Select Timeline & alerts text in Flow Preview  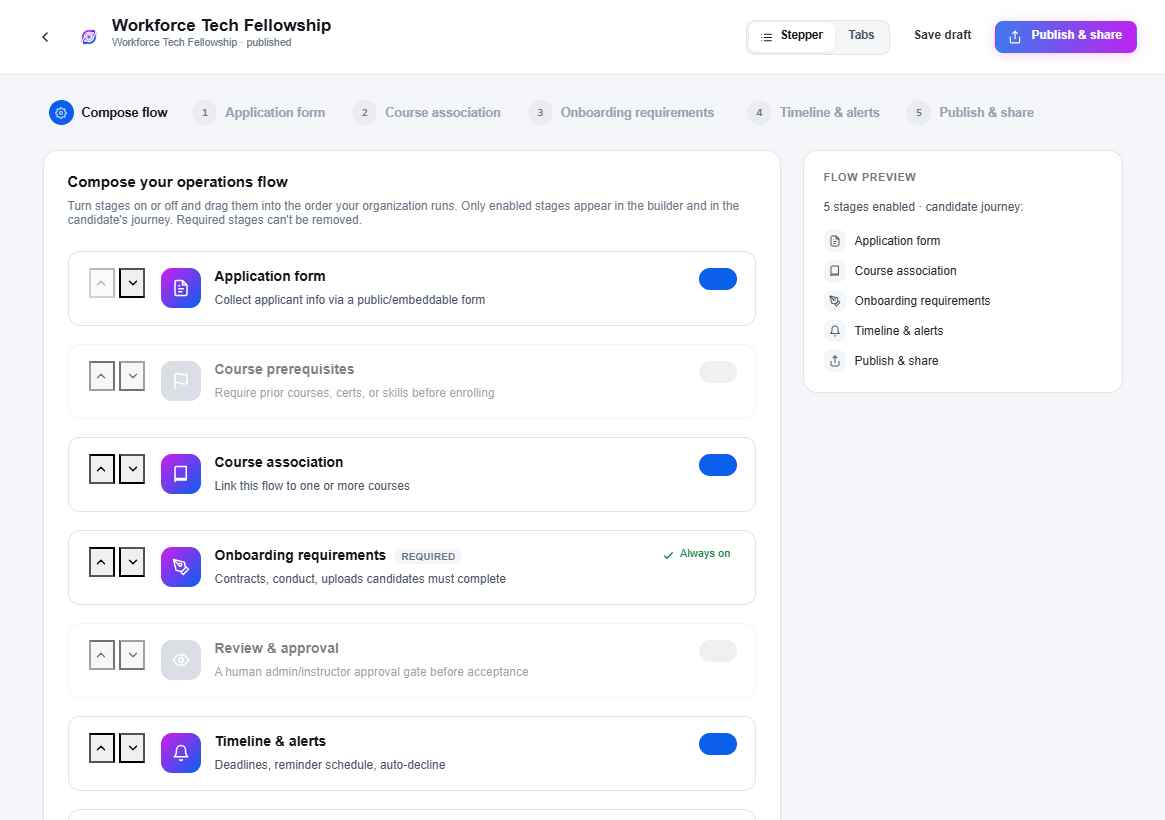898,331
